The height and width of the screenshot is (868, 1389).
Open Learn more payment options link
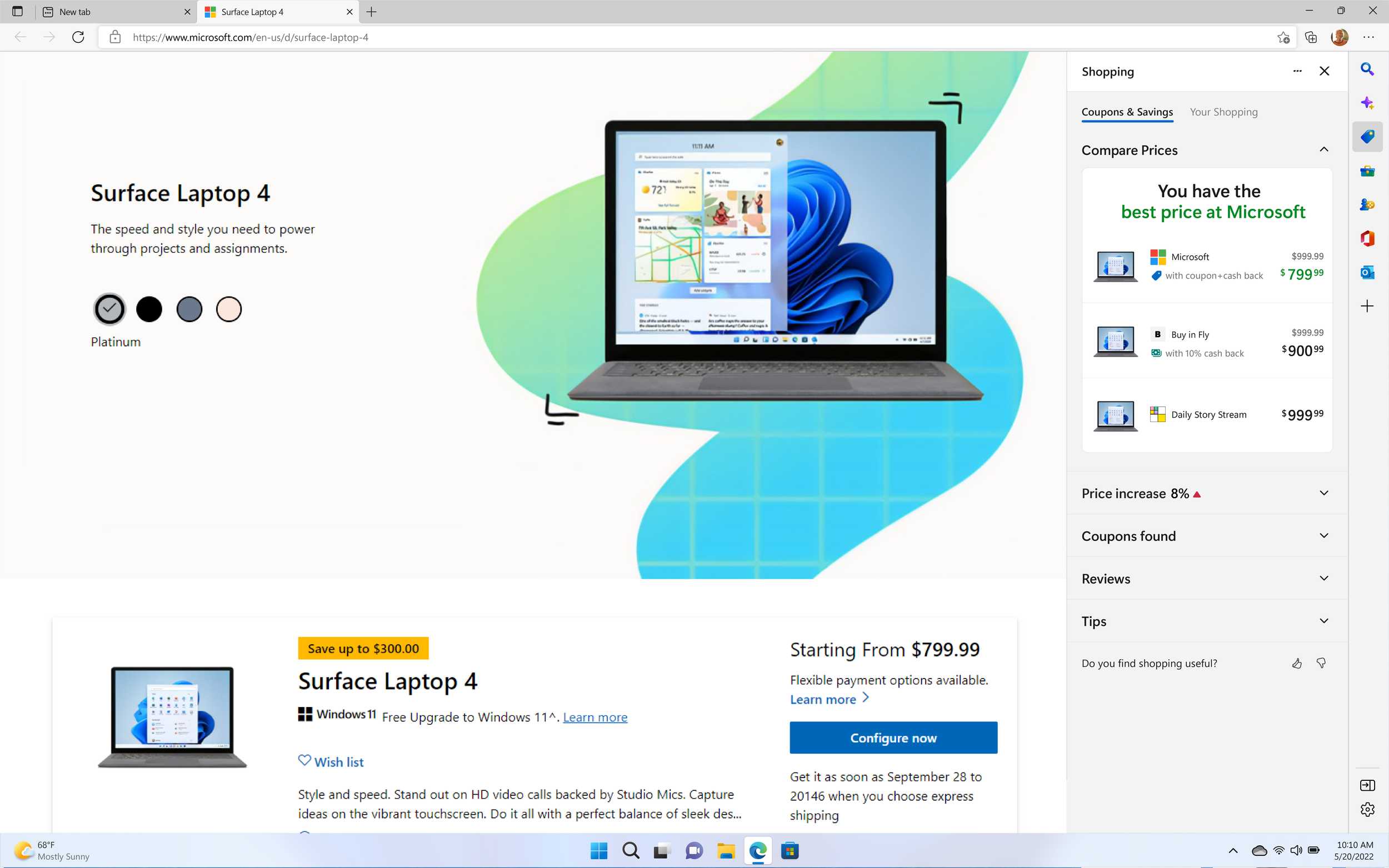coord(829,699)
